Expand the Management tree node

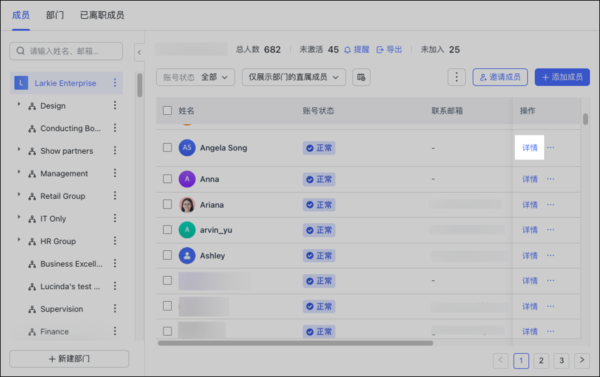18,172
